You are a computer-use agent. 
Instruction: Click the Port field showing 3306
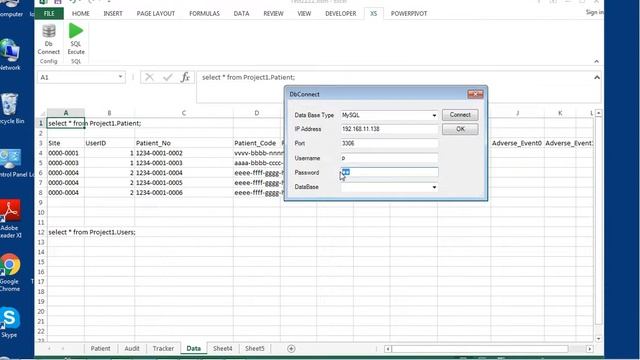[x=389, y=144]
